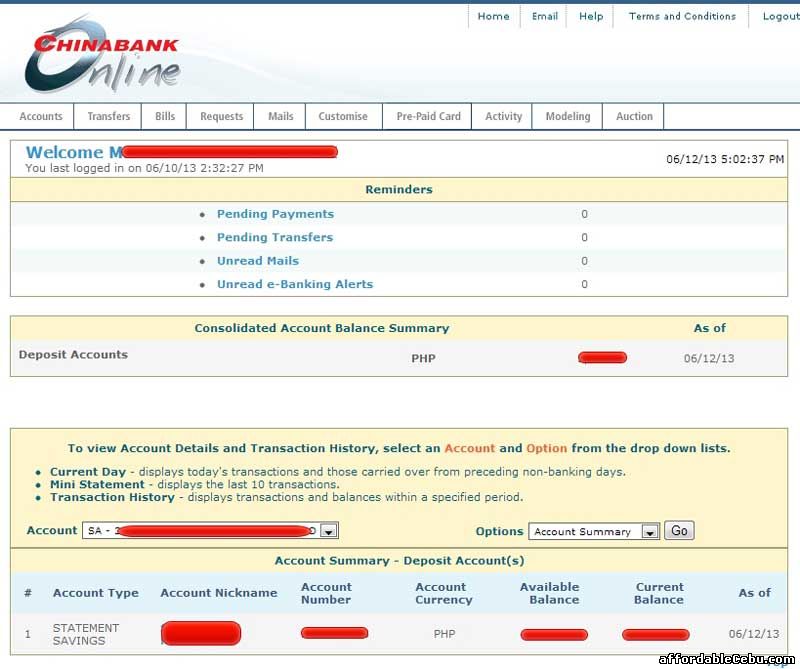The height and width of the screenshot is (669, 800).
Task: Open the Requests tab
Action: coord(221,116)
